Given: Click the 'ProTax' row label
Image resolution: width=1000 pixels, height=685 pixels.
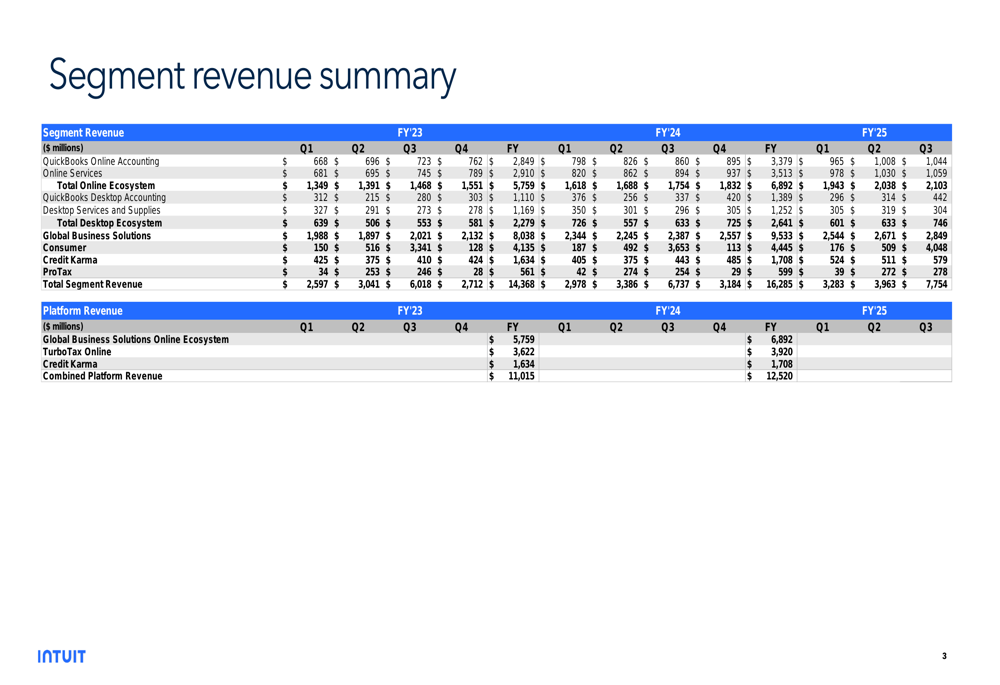Looking at the screenshot, I should pos(57,272).
